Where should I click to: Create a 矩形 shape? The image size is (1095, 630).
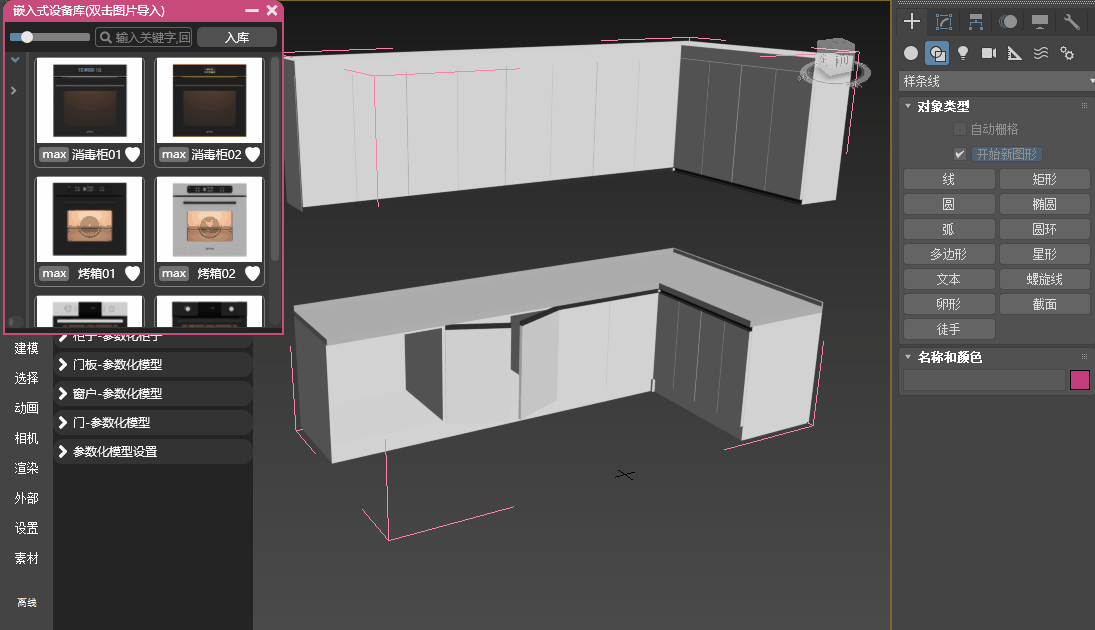(1045, 180)
